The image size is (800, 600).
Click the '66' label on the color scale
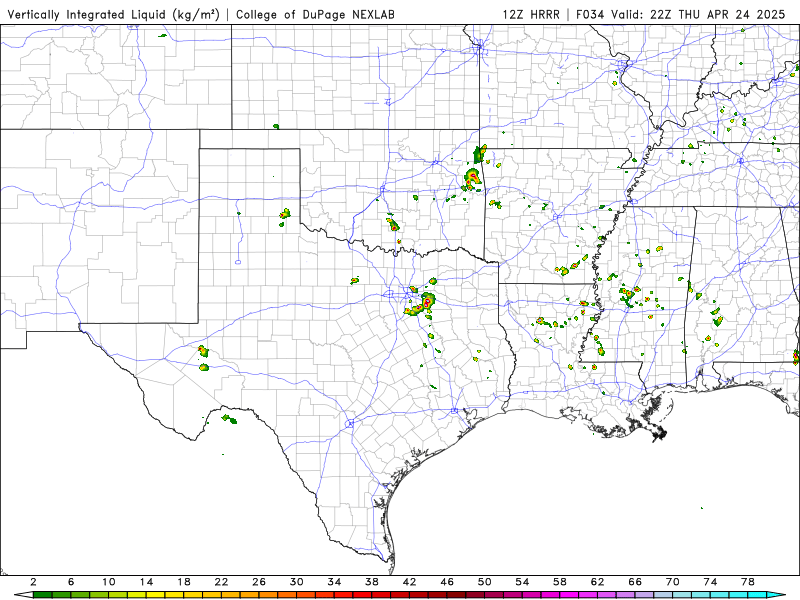coord(635,582)
